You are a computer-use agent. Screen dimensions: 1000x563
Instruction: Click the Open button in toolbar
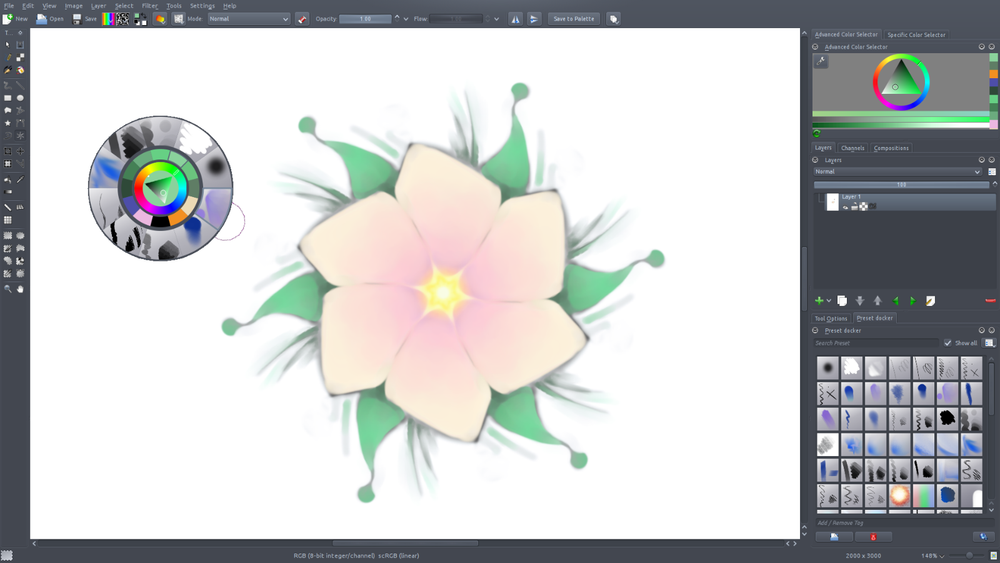50,19
